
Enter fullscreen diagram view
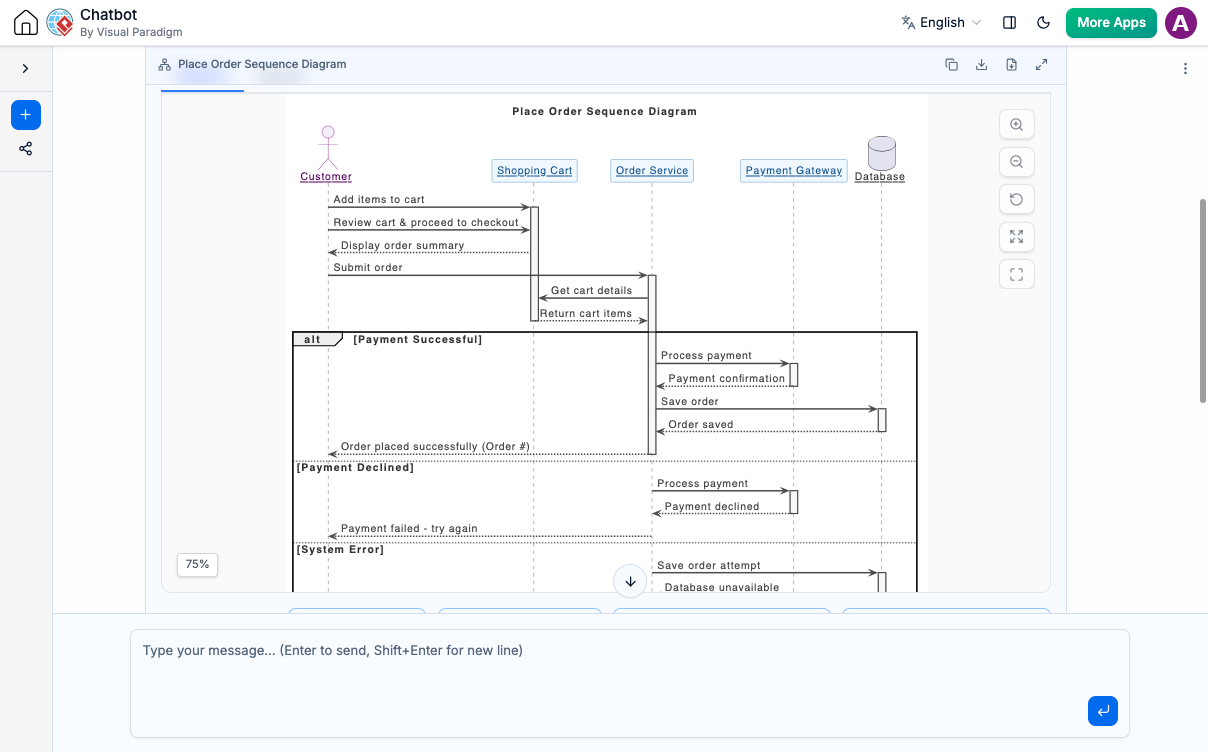pyautogui.click(x=1016, y=274)
